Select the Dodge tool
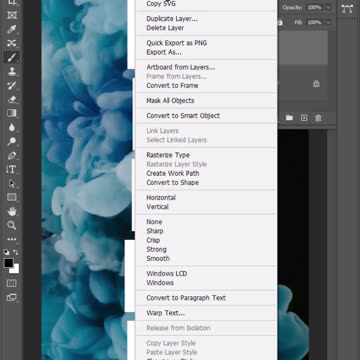This screenshot has height=360, width=360. tap(12, 141)
